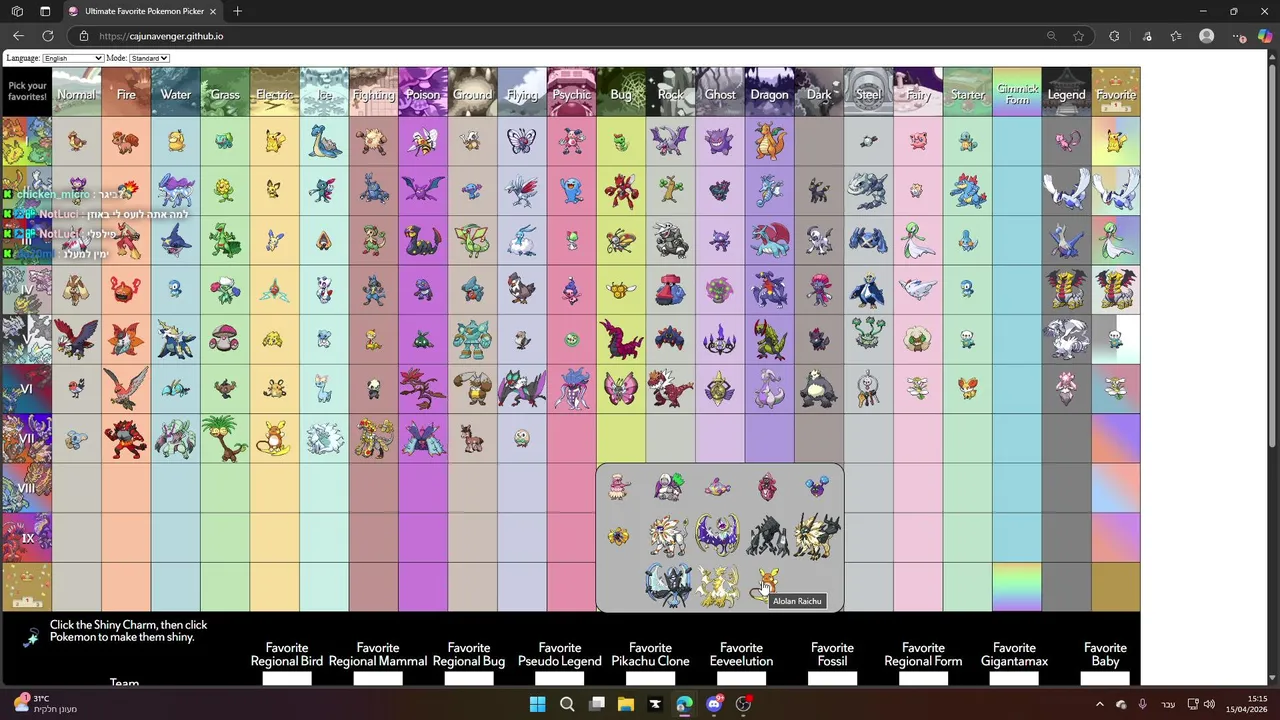Image resolution: width=1280 pixels, height=720 pixels.
Task: Click the Normal type column header
Action: (x=77, y=92)
